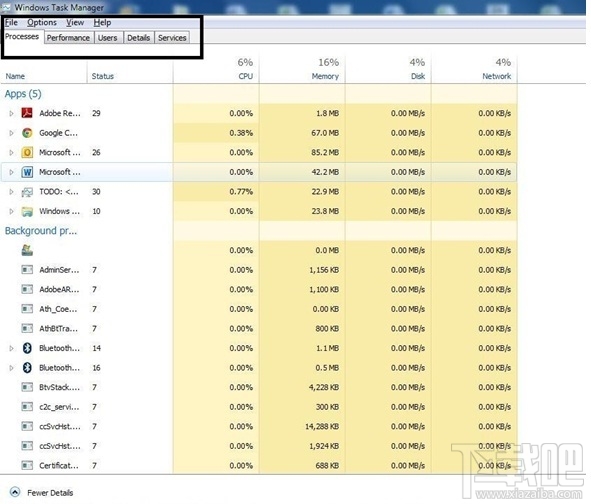Viewport: 591px width, 504px height.
Task: Expand the Bluetooth process with status 16
Action: [11, 368]
